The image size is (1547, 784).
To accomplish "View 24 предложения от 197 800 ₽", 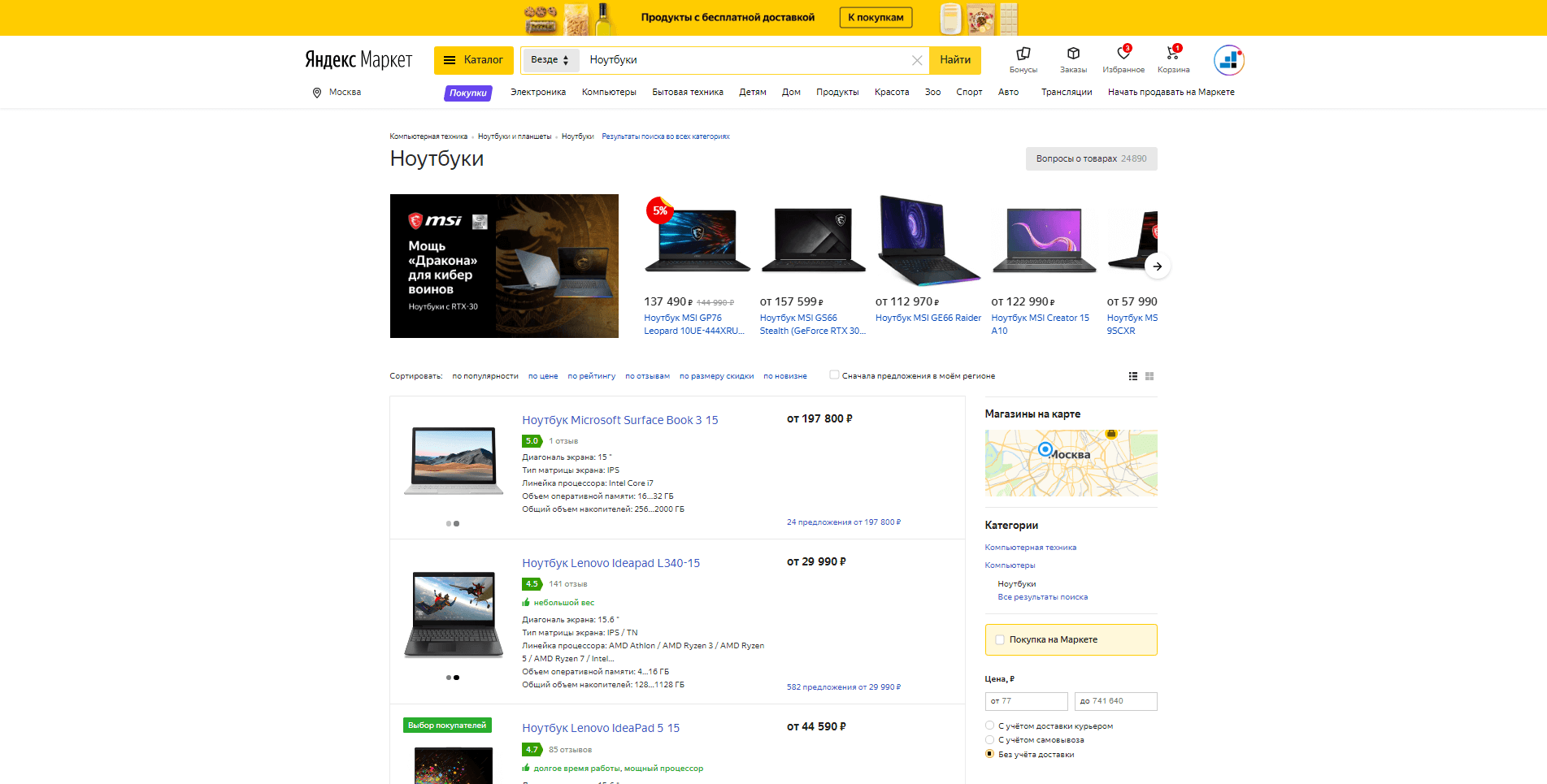I will (x=844, y=522).
